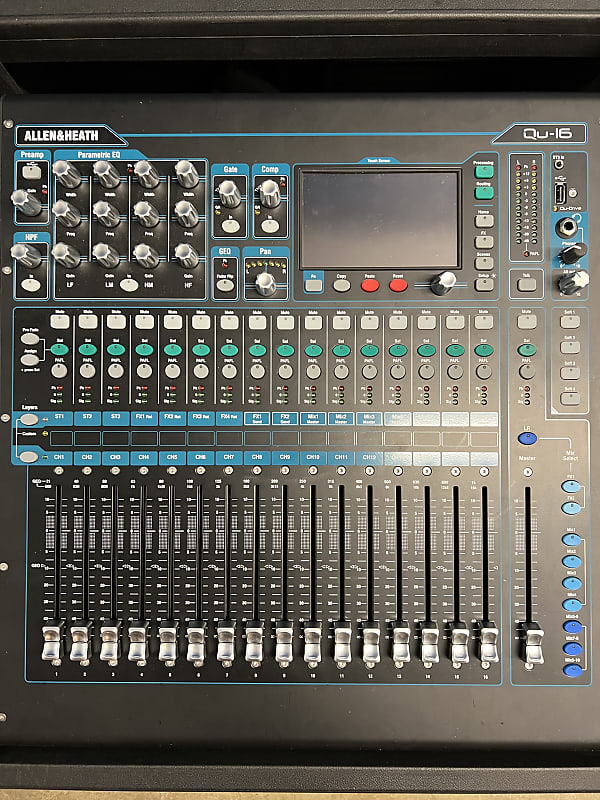Toggle the GEQ Fader Flip key
Viewport: 600px width, 800px height.
(224, 285)
